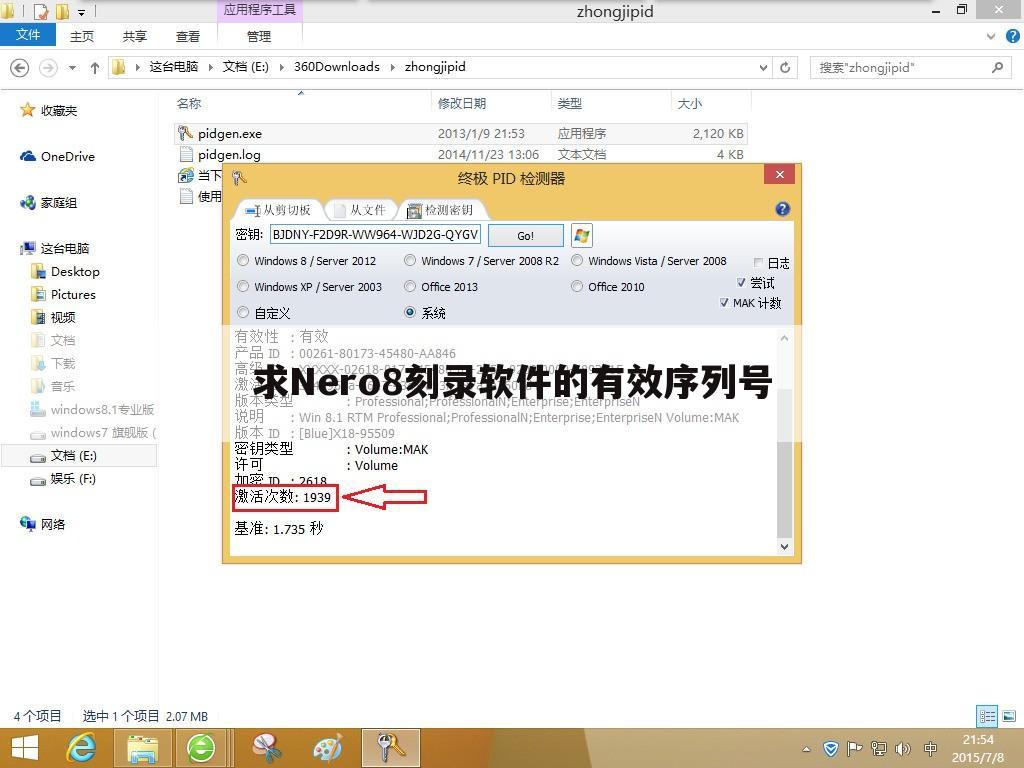Open the blue help icon in PID checker

[x=782, y=209]
